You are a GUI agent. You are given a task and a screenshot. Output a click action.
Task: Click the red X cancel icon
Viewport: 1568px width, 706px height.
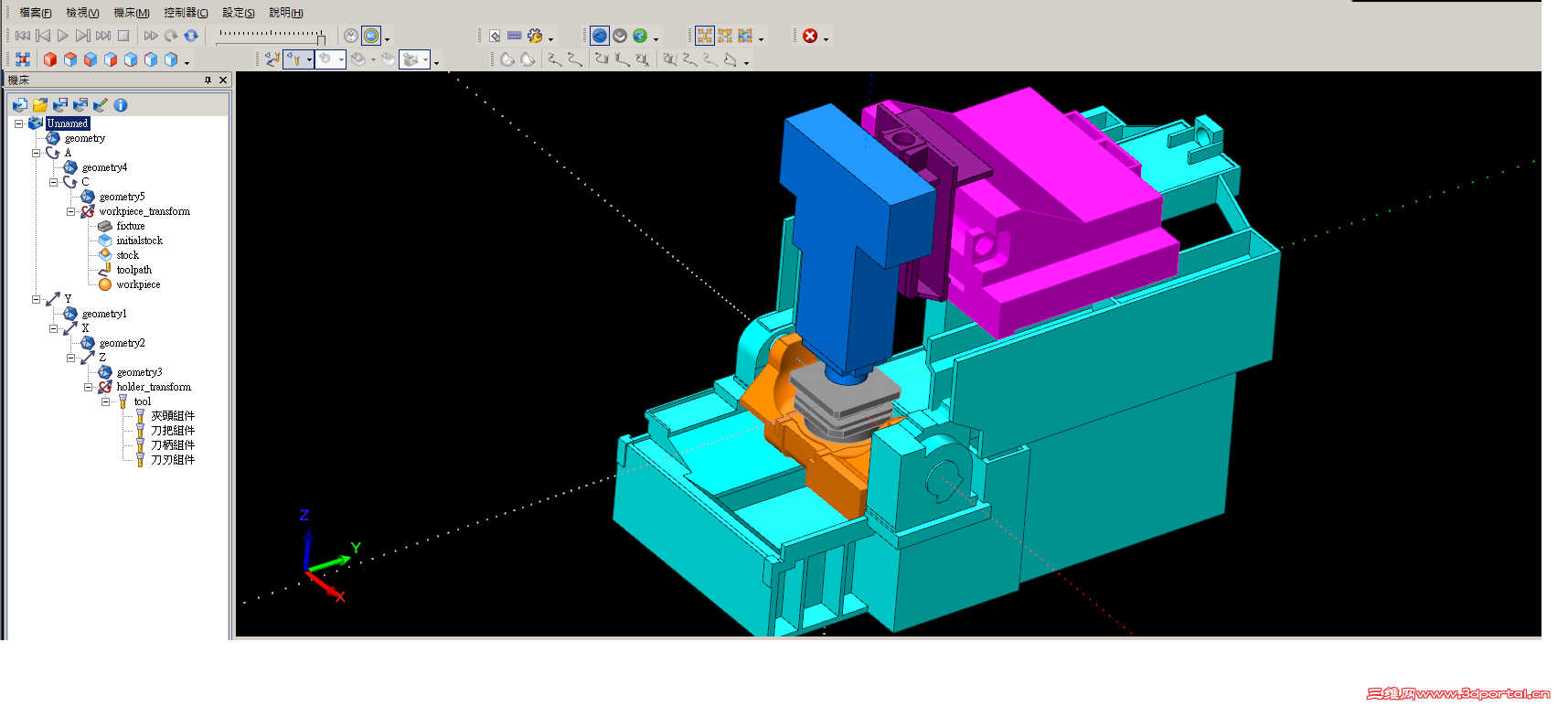pyautogui.click(x=810, y=36)
